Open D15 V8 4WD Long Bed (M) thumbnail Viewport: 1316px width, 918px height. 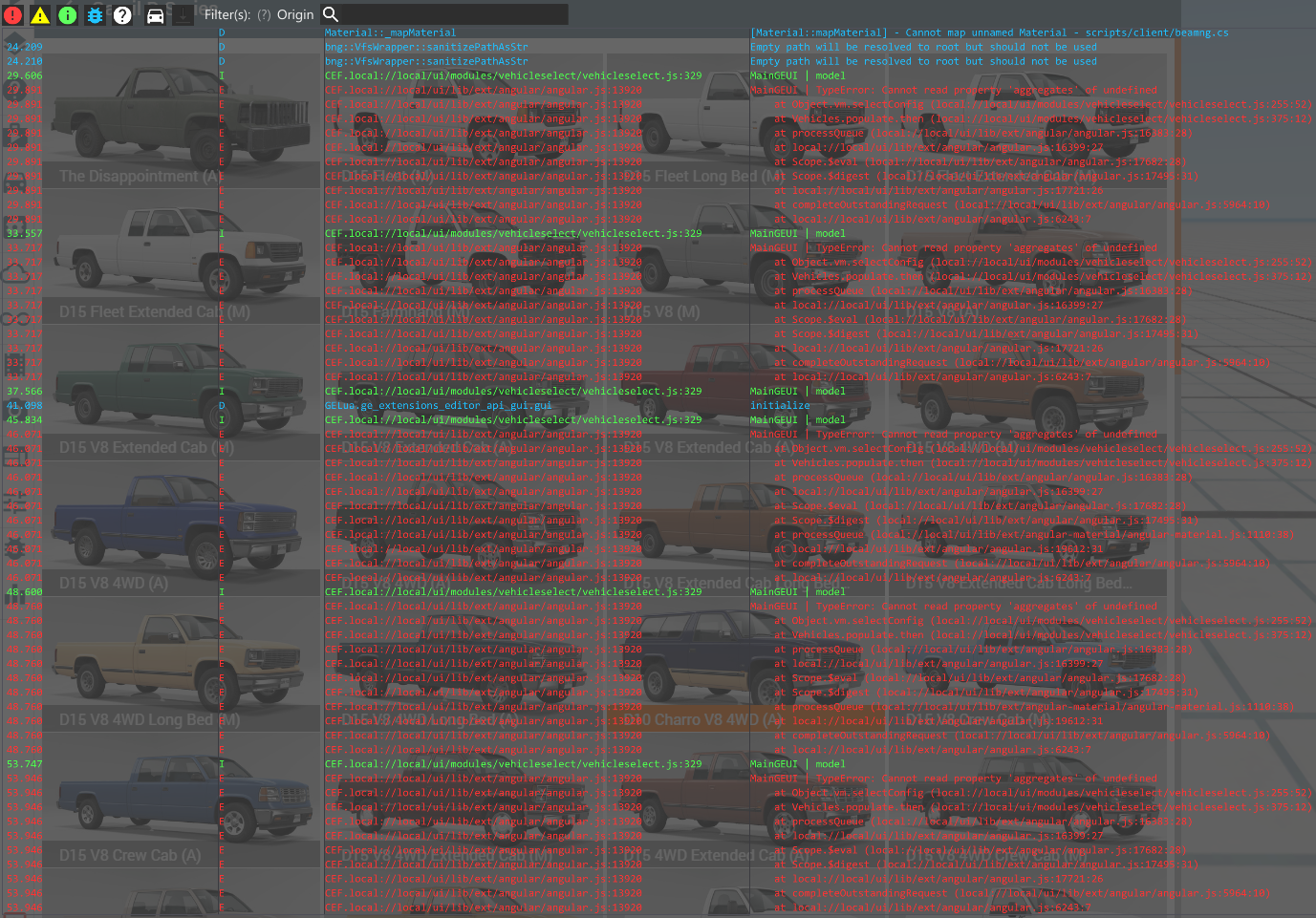[x=182, y=664]
